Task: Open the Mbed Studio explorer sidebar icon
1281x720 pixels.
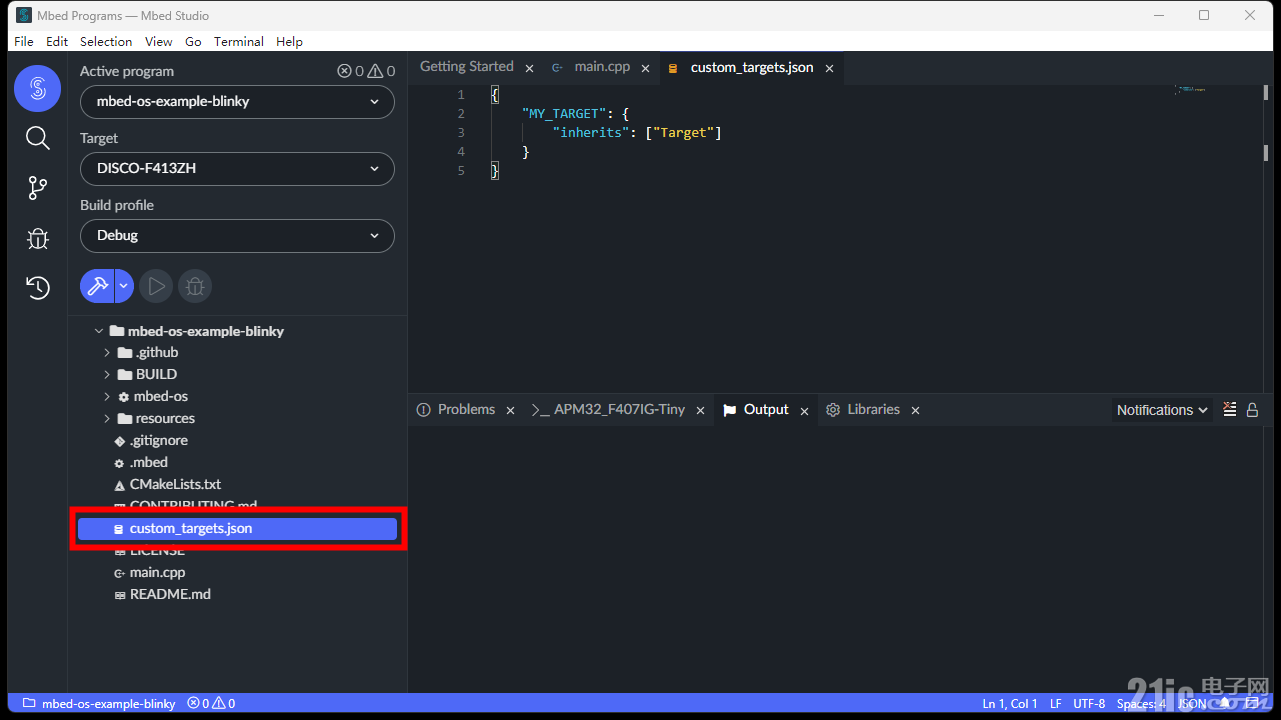Action: pyautogui.click(x=37, y=89)
